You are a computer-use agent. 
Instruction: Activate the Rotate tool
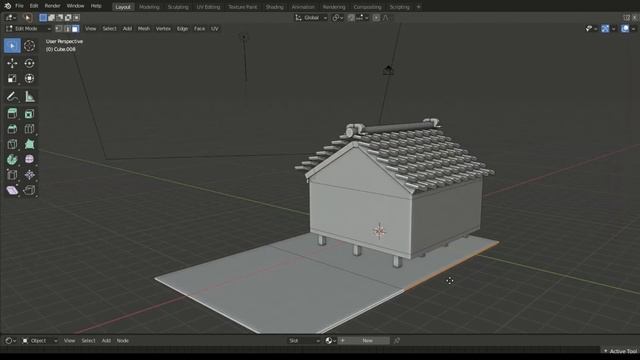pyautogui.click(x=29, y=63)
